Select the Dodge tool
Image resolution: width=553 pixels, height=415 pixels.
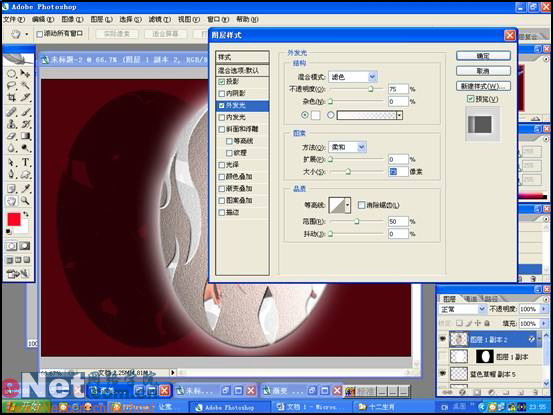25,148
